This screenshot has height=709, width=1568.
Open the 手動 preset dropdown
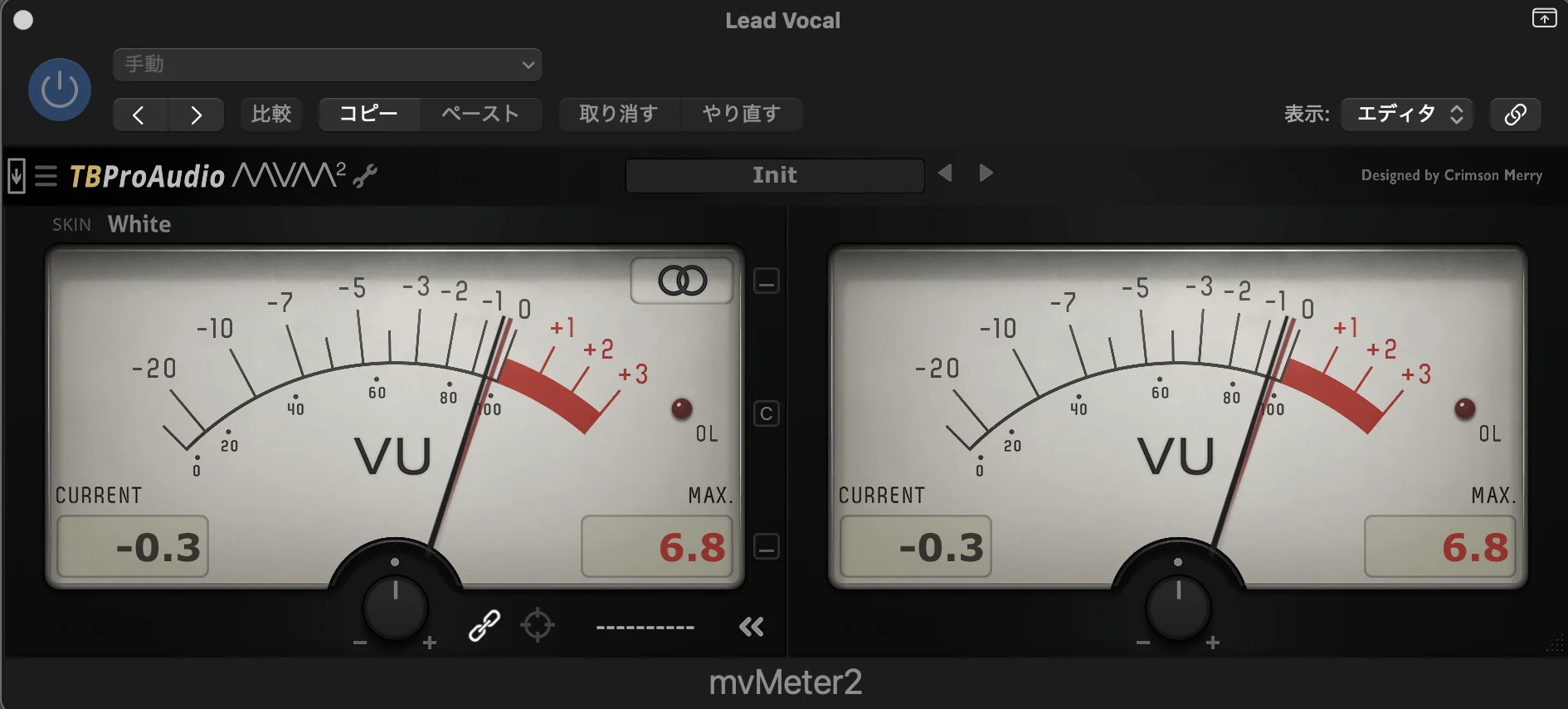pos(328,65)
